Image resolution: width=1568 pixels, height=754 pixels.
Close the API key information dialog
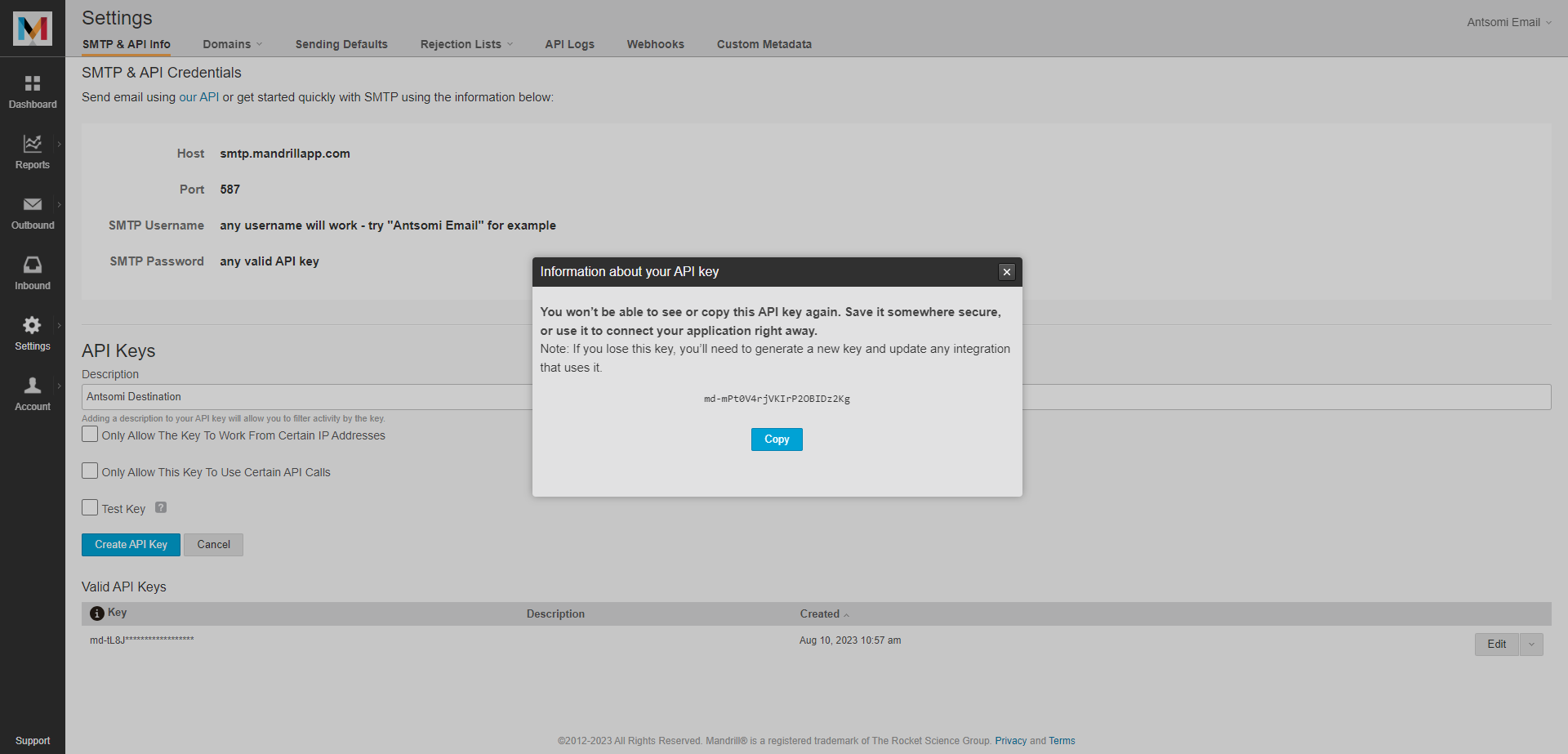[1007, 272]
